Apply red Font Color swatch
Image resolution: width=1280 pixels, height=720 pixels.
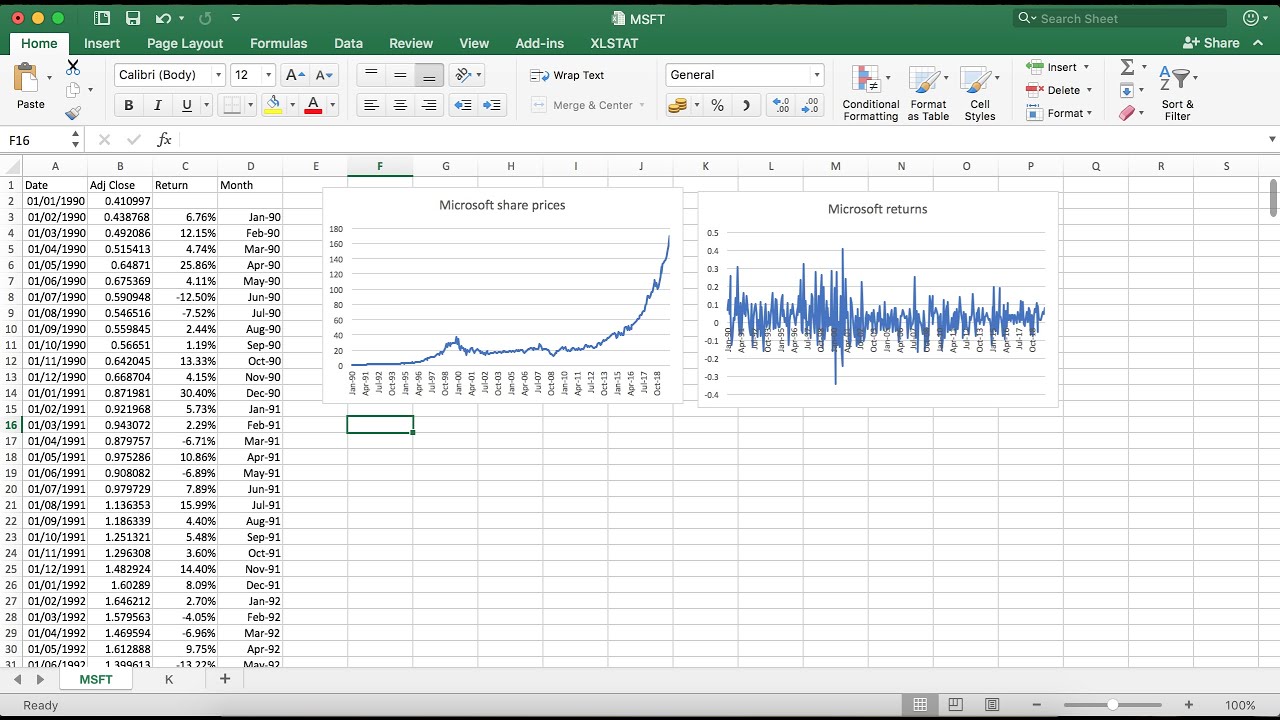coord(313,105)
